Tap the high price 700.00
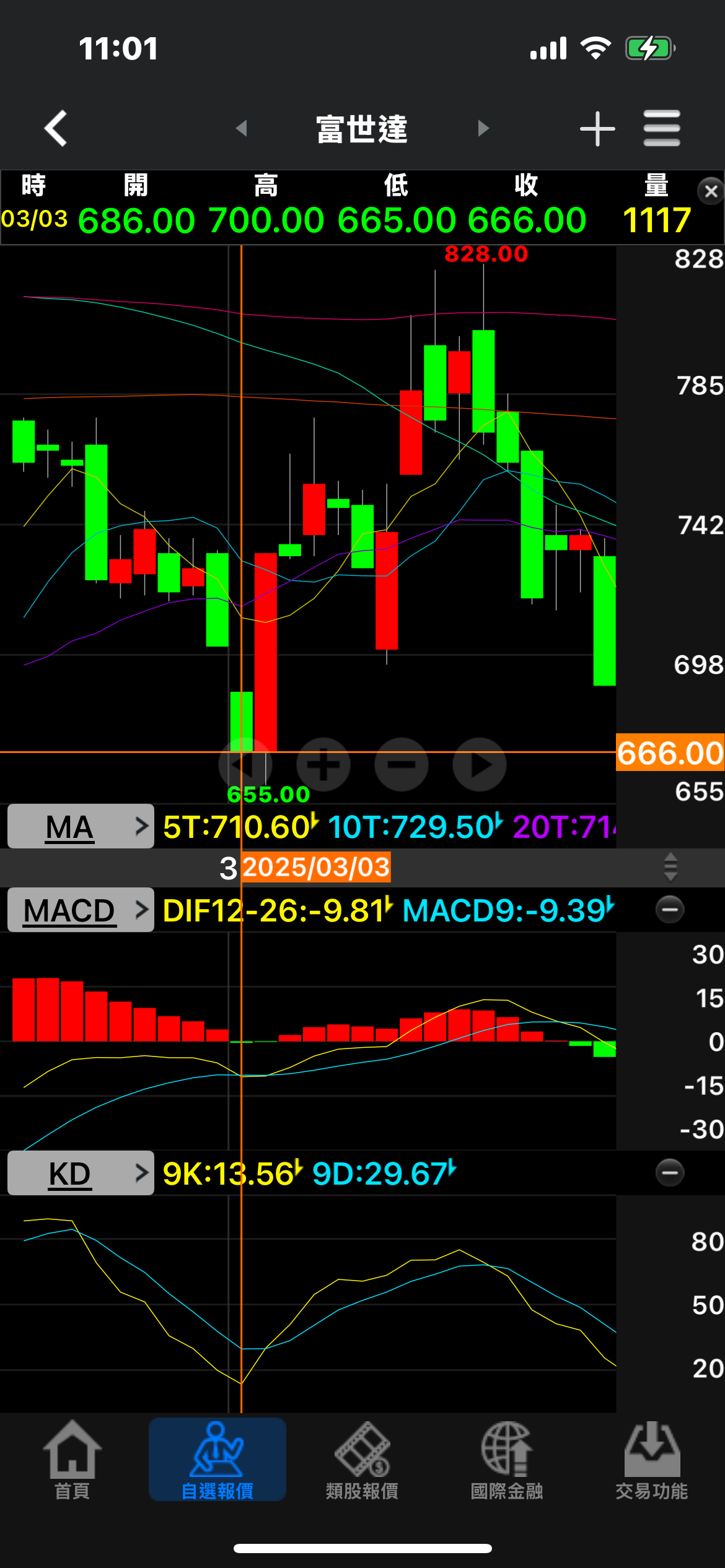The image size is (725, 1568). [266, 220]
